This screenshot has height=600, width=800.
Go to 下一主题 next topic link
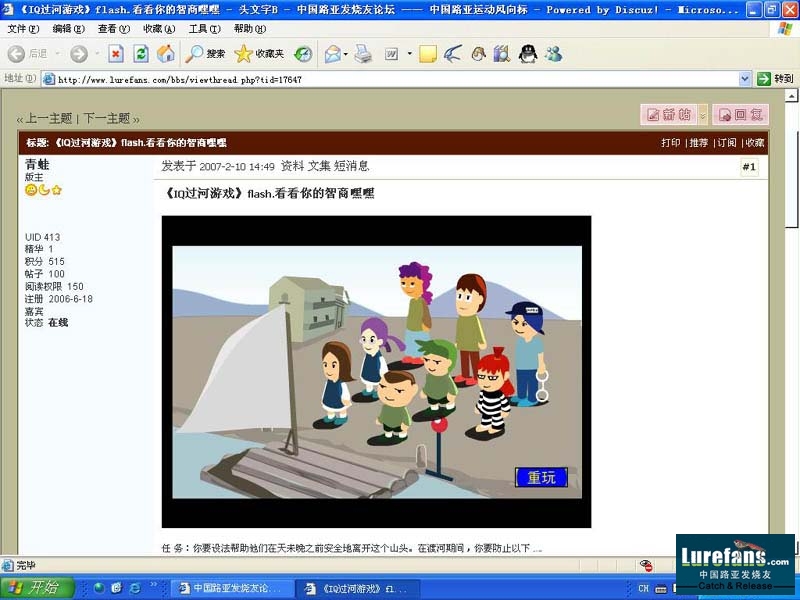[x=107, y=118]
